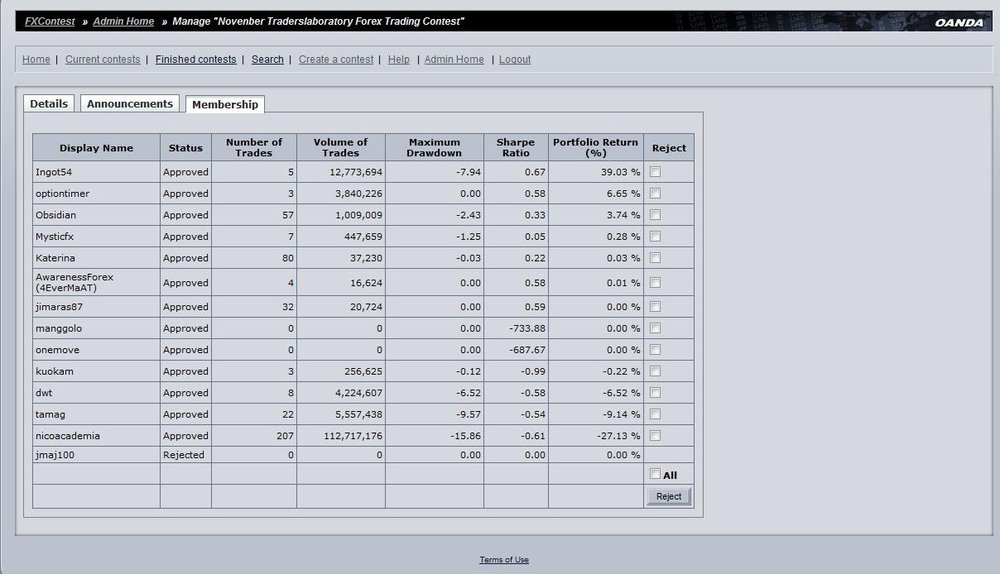Viewport: 1000px width, 574px height.
Task: Tick the Reject checkbox for dwt
Action: pyautogui.click(x=655, y=393)
